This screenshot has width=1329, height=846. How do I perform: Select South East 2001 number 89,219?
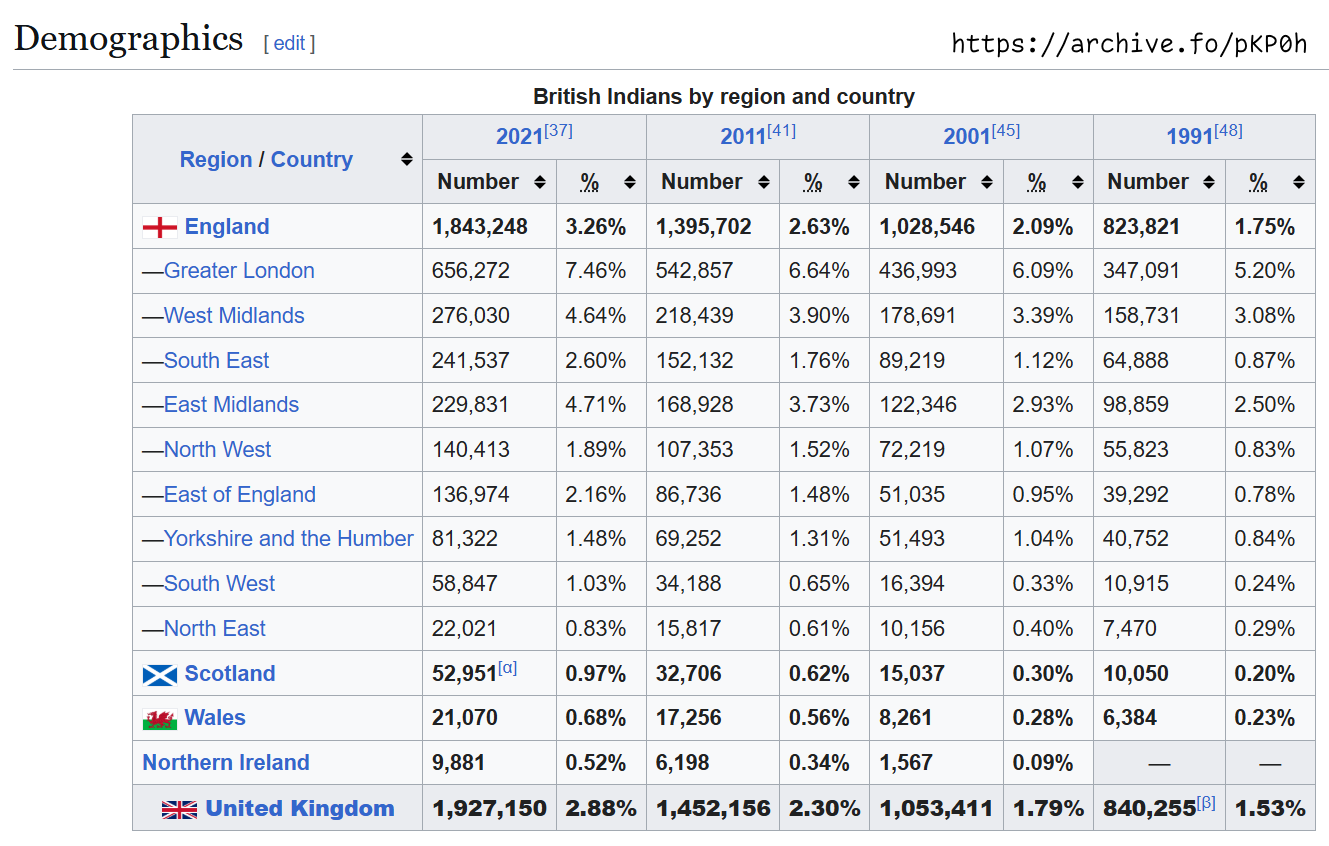(x=912, y=361)
